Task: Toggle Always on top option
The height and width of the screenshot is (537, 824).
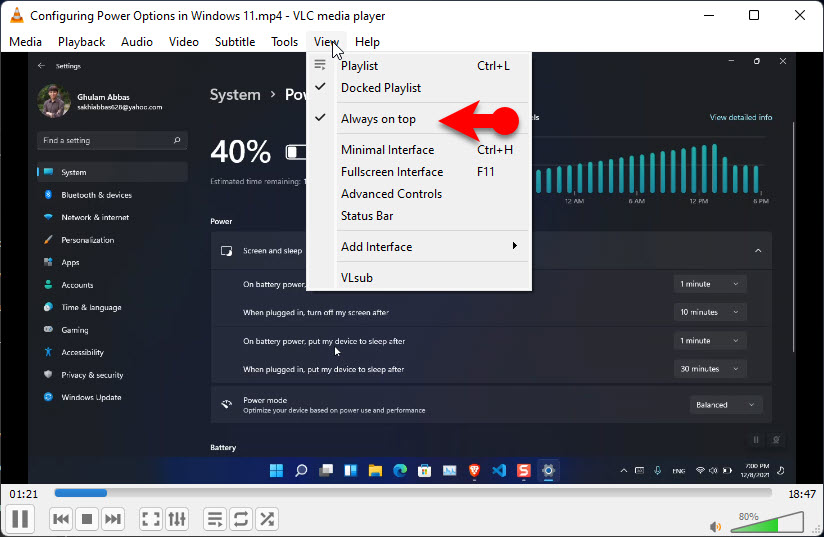Action: [419, 119]
